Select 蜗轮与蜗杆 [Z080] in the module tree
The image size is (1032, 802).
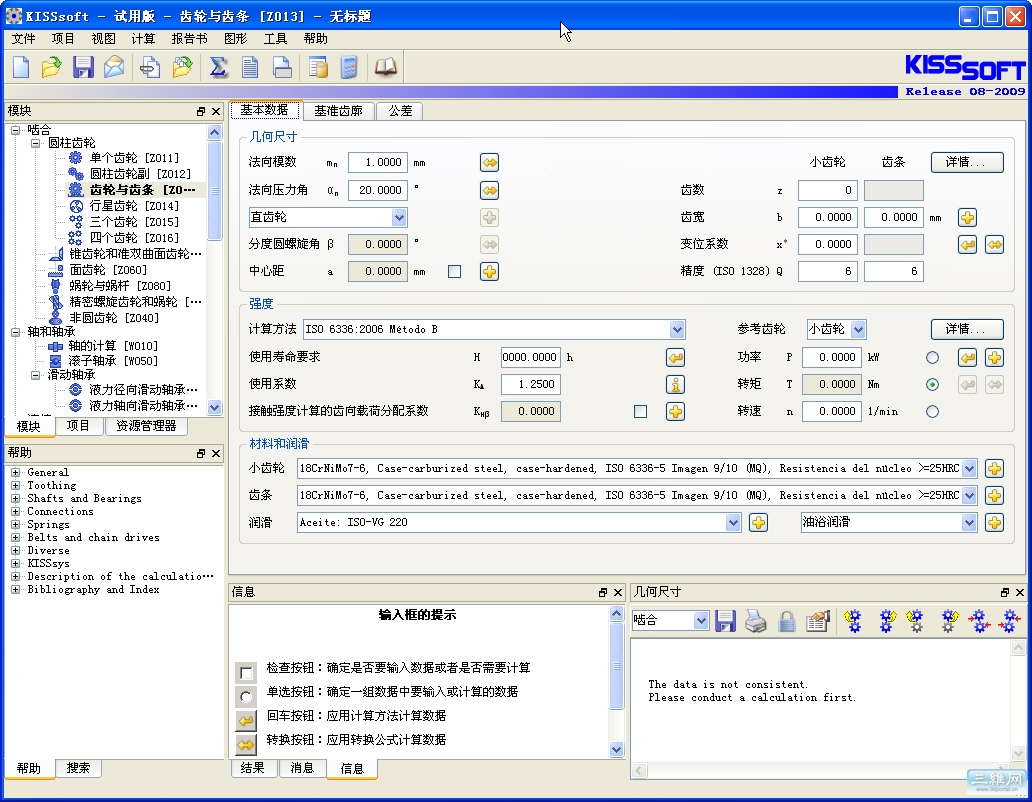tap(120, 286)
